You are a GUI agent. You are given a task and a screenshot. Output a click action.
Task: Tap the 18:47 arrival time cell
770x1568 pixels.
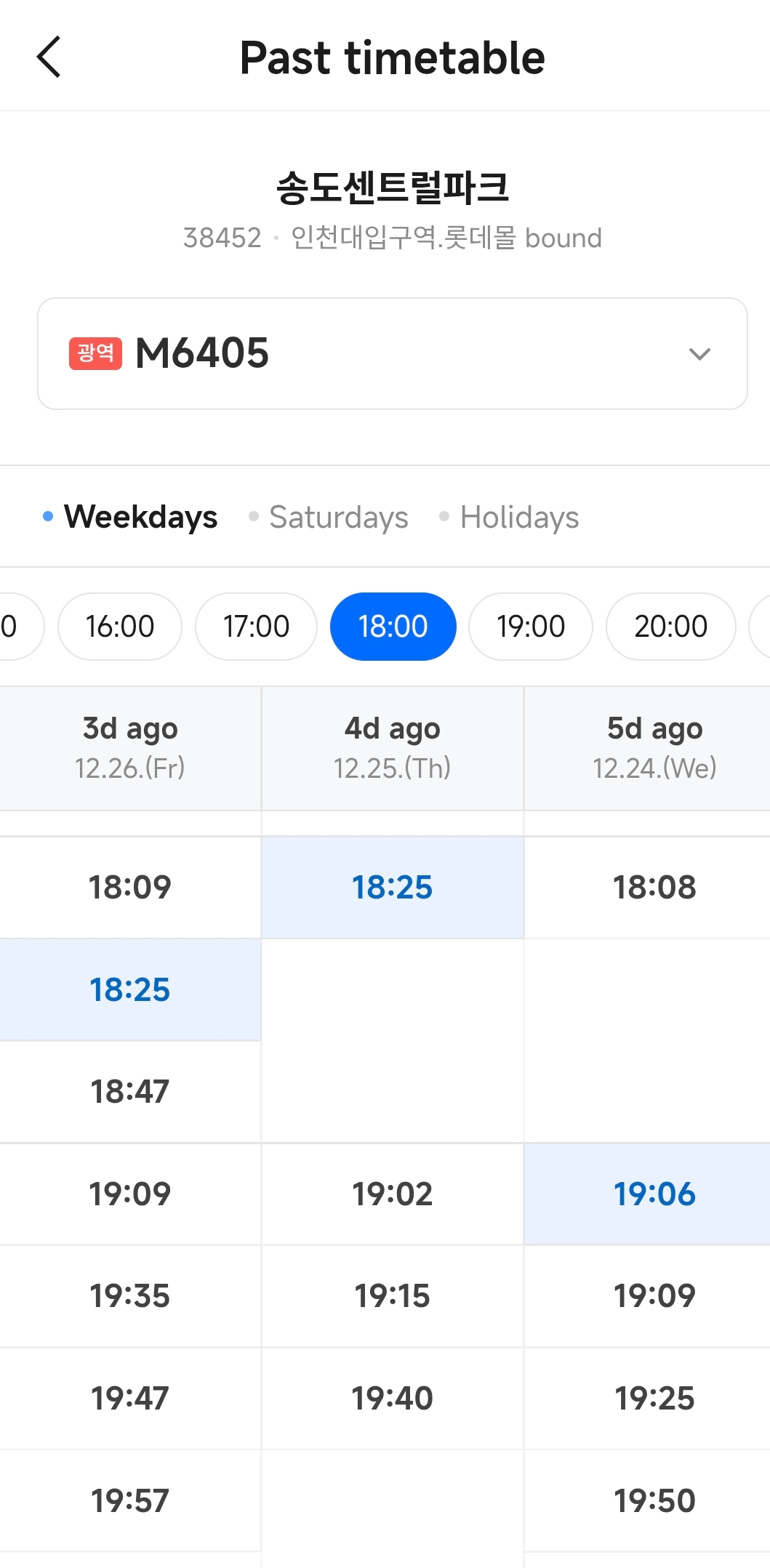click(x=130, y=1092)
